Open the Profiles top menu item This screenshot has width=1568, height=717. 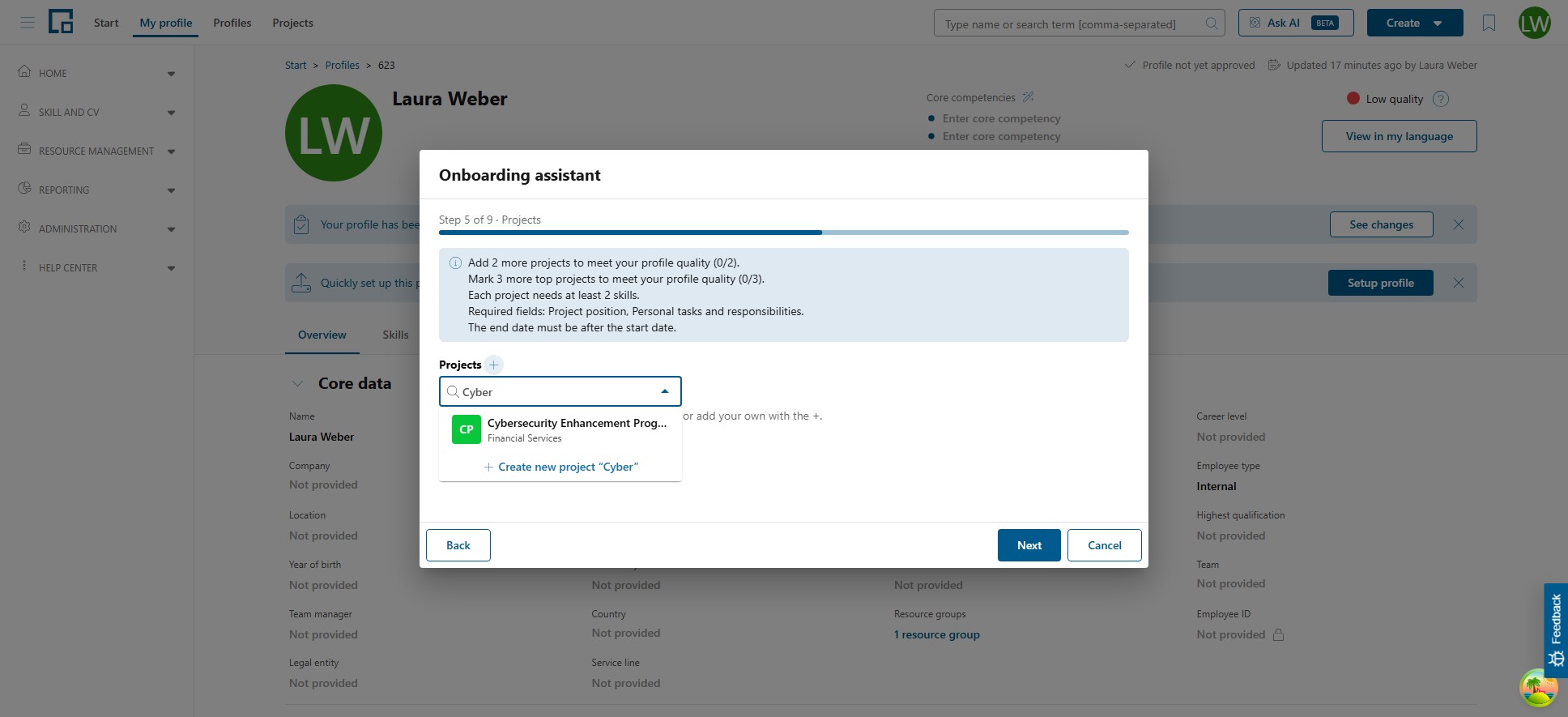point(232,23)
